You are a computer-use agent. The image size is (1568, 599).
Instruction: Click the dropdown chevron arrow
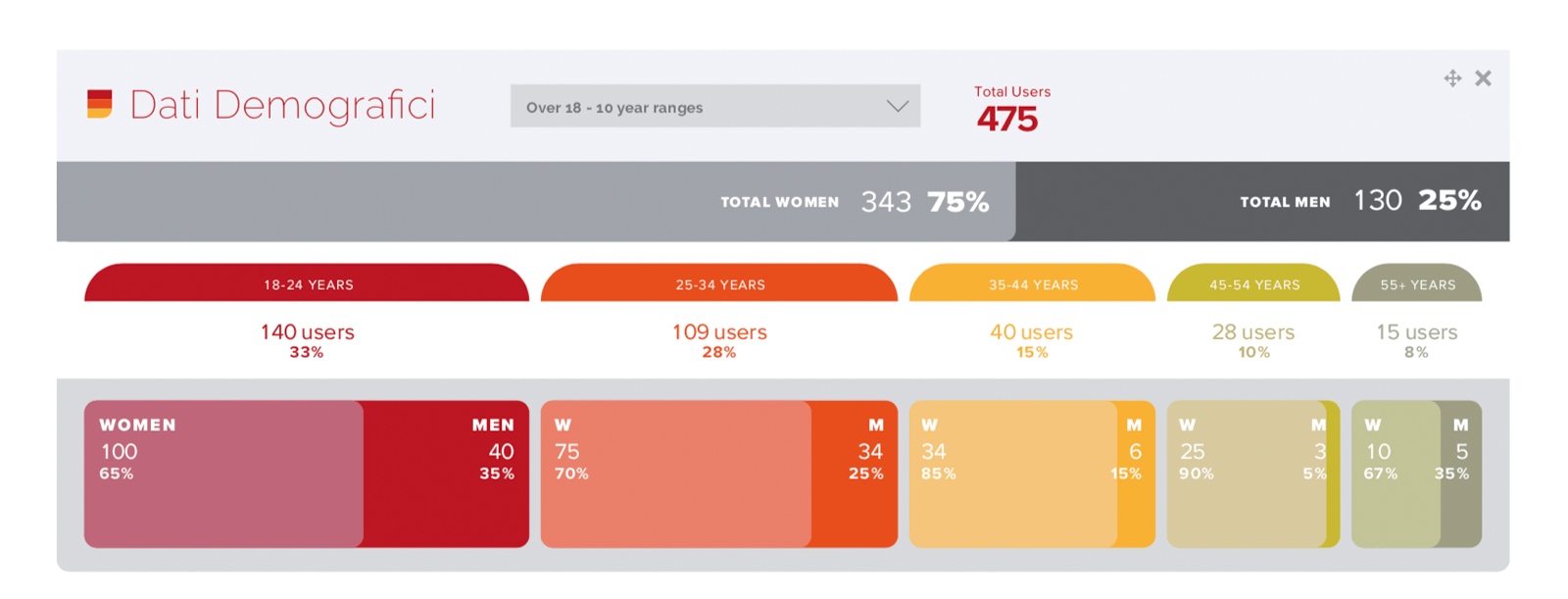click(x=897, y=106)
